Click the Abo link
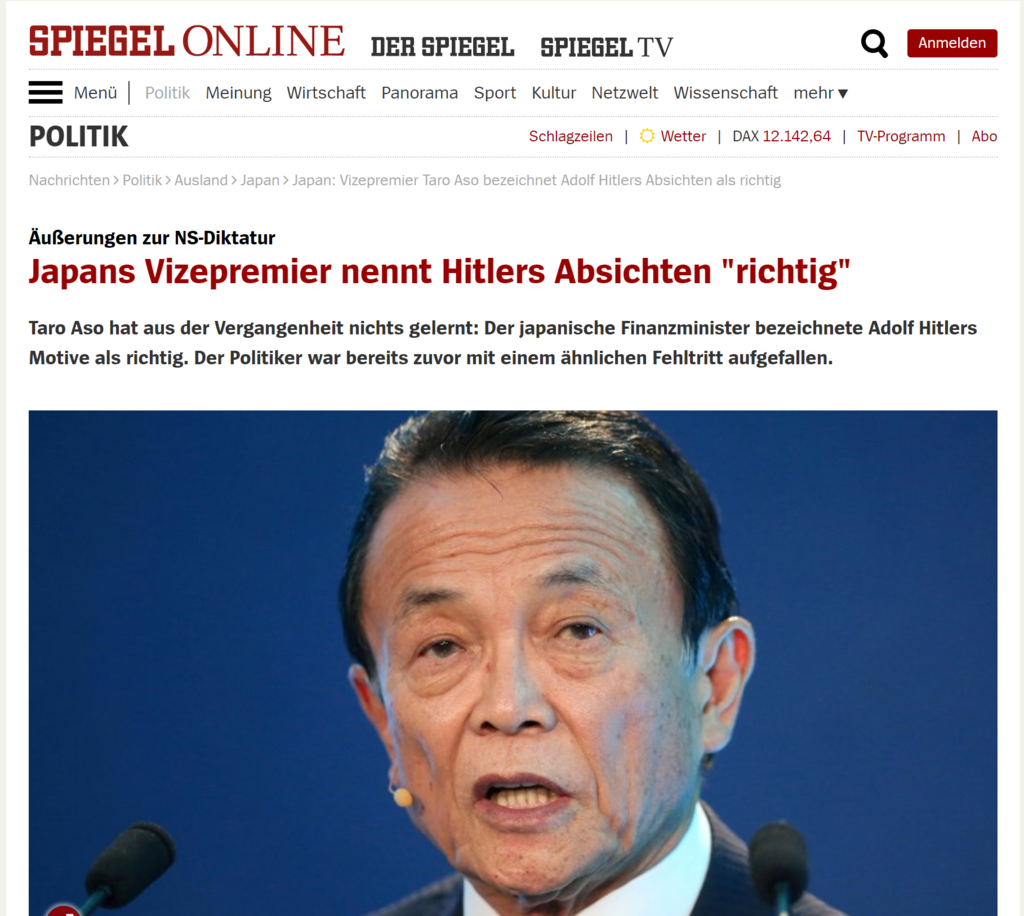 [984, 136]
